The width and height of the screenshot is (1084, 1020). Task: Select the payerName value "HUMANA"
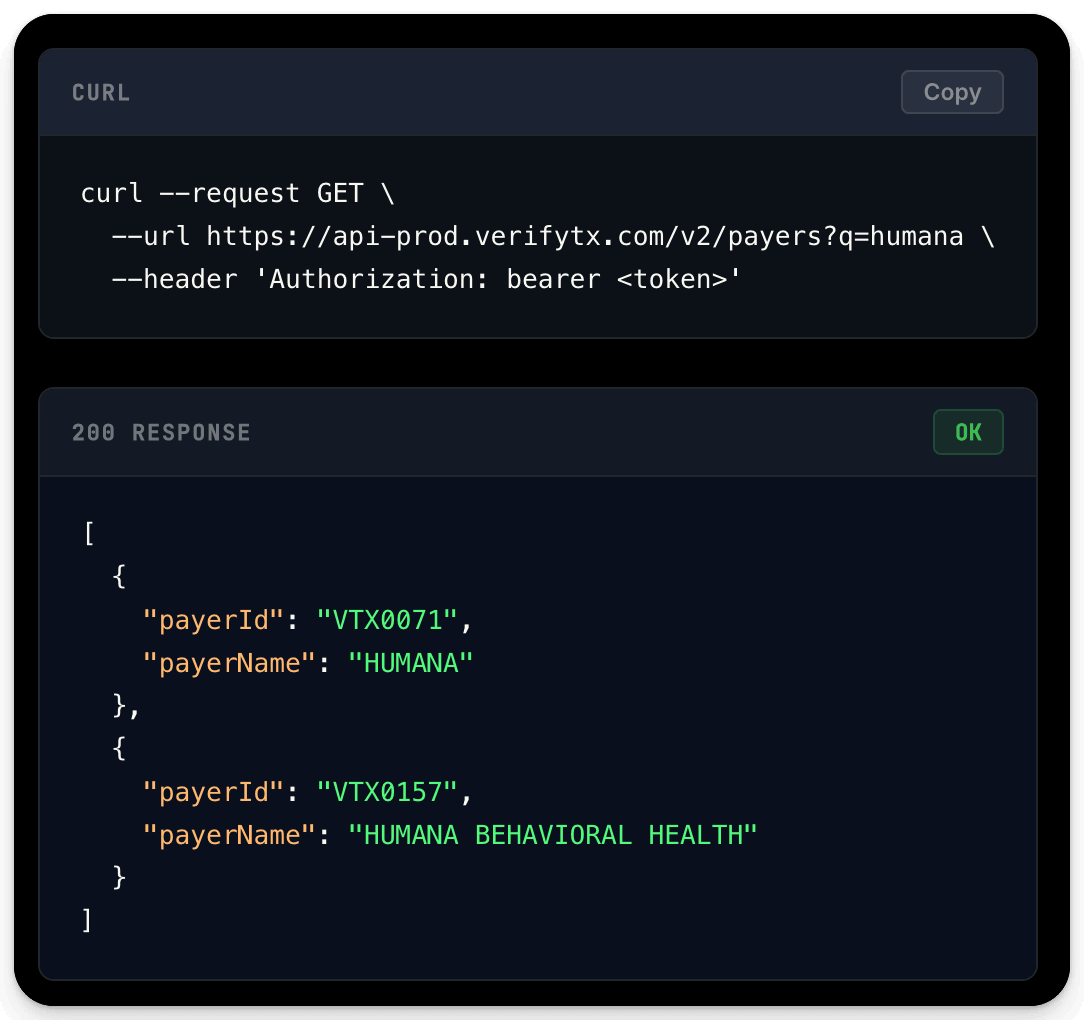click(x=411, y=663)
